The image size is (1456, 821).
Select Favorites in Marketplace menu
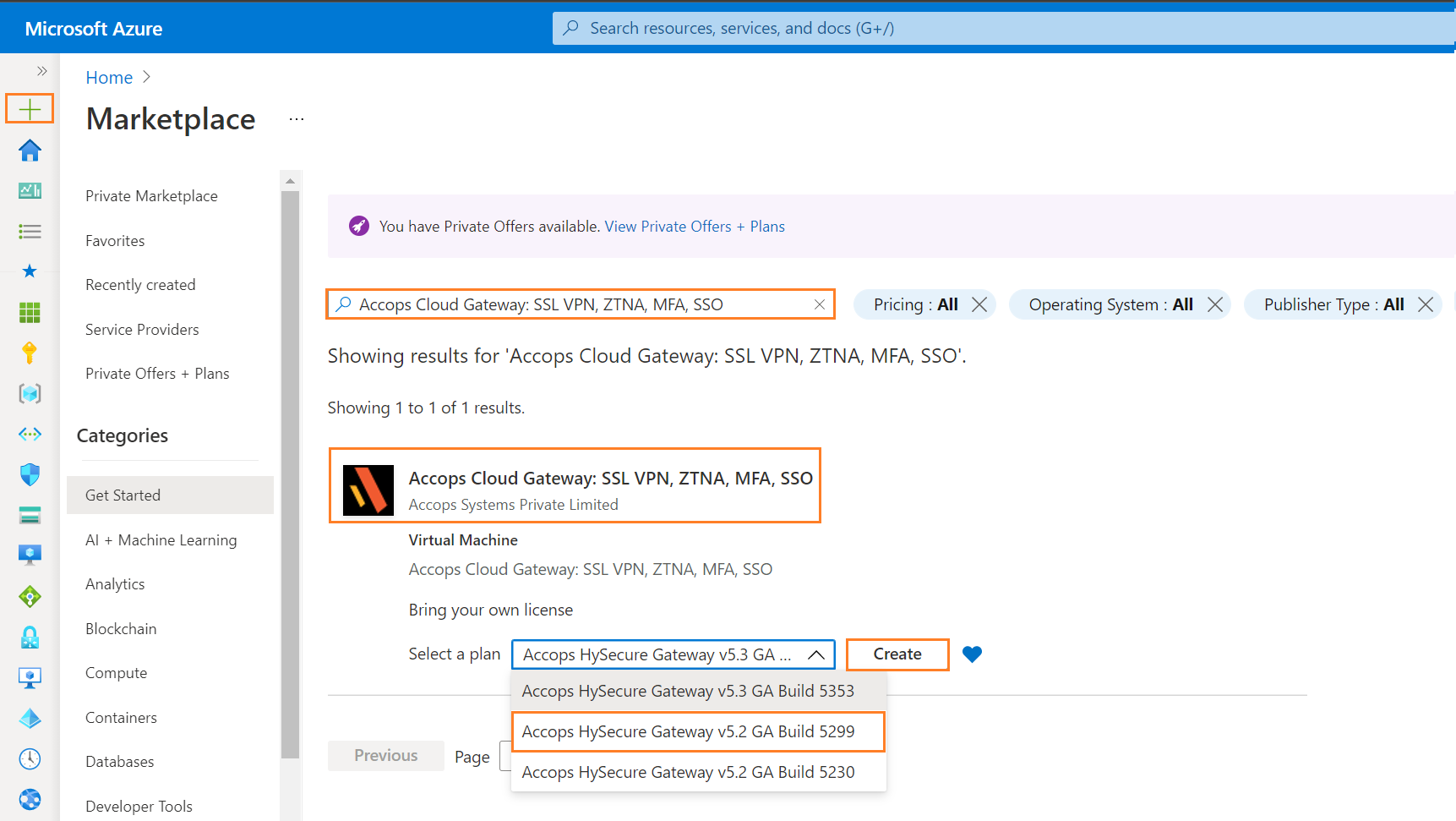pos(115,241)
